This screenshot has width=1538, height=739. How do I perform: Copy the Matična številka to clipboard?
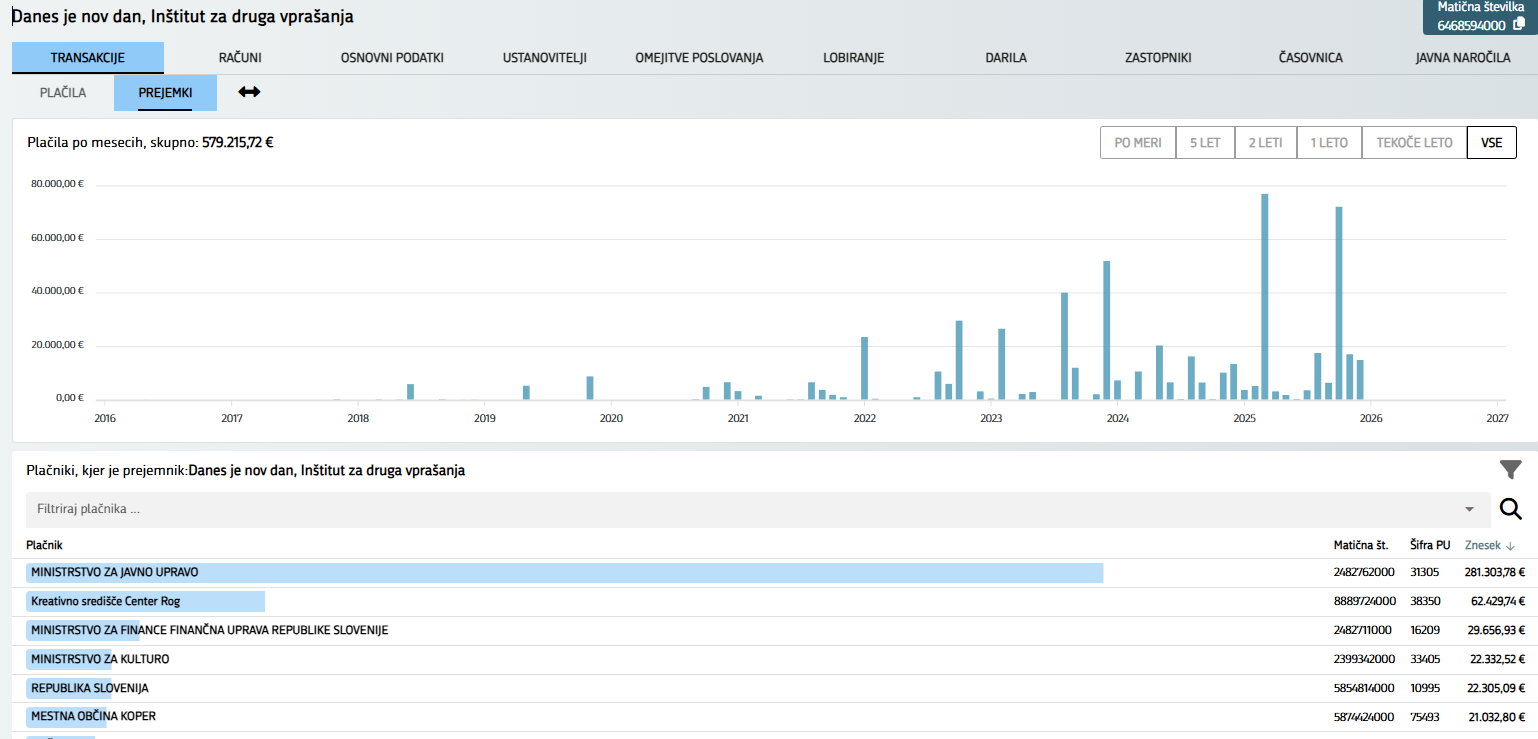(x=1519, y=24)
